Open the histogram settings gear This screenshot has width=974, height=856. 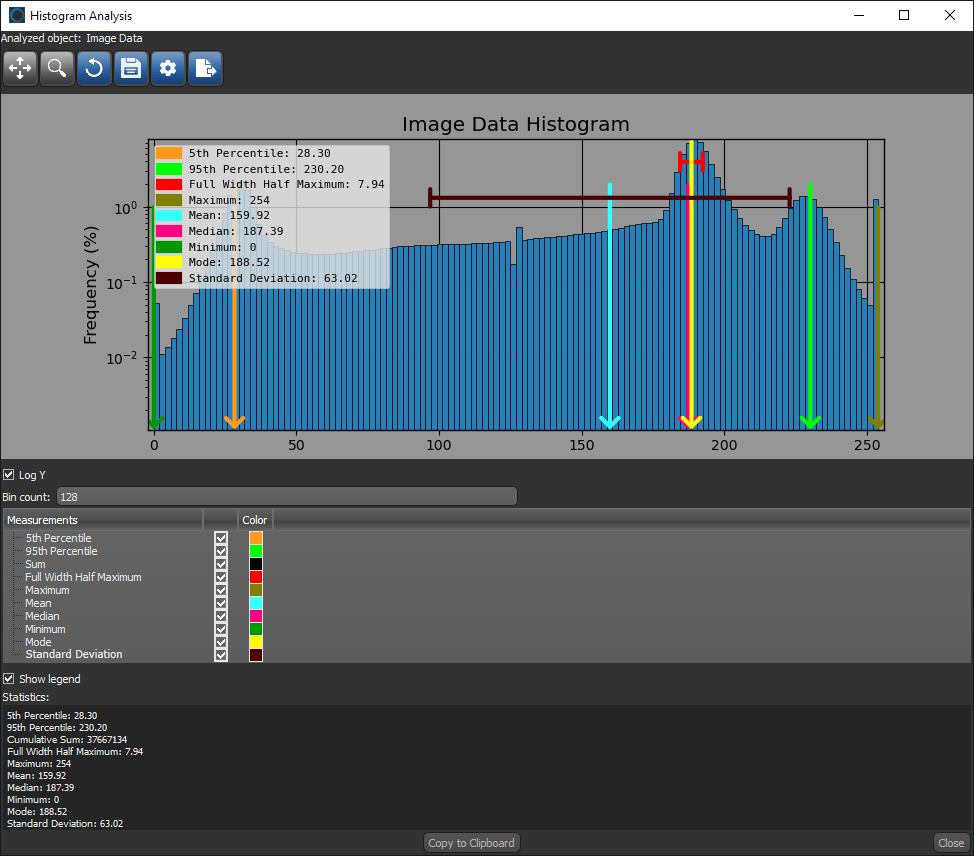pyautogui.click(x=167, y=68)
